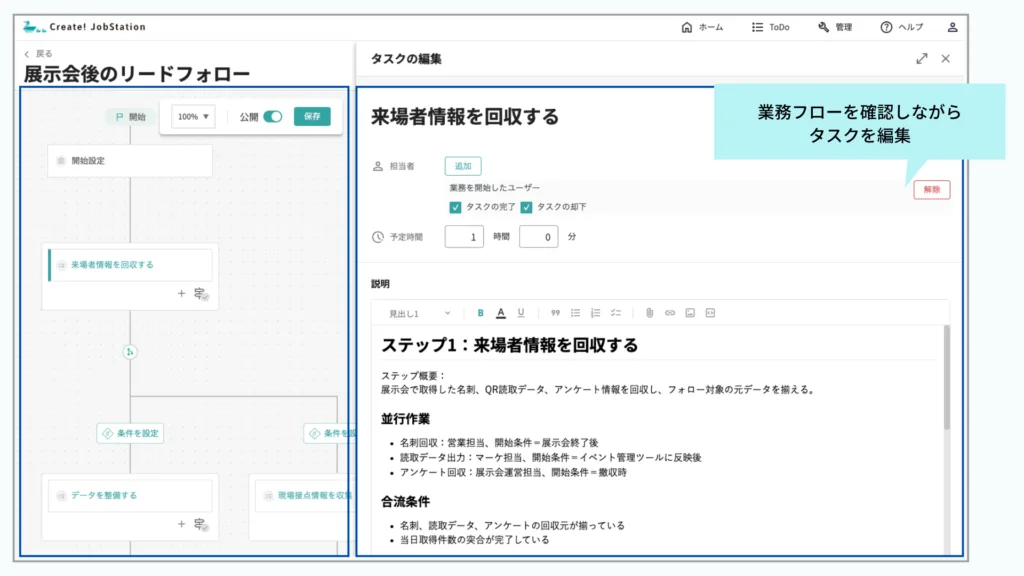This screenshot has width=1024, height=576.
Task: Attach a file with the paperclip icon
Action: (649, 313)
